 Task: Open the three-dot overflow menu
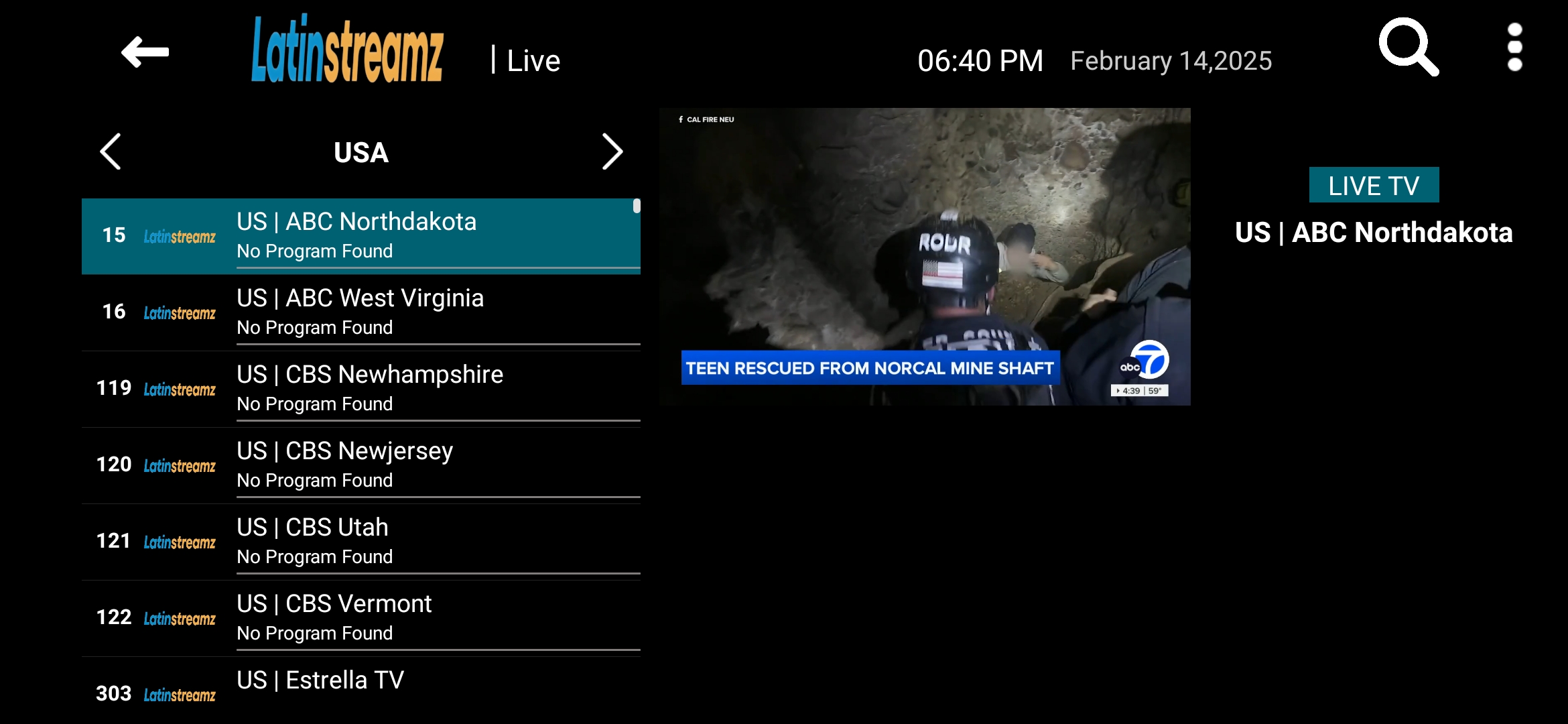(1514, 47)
